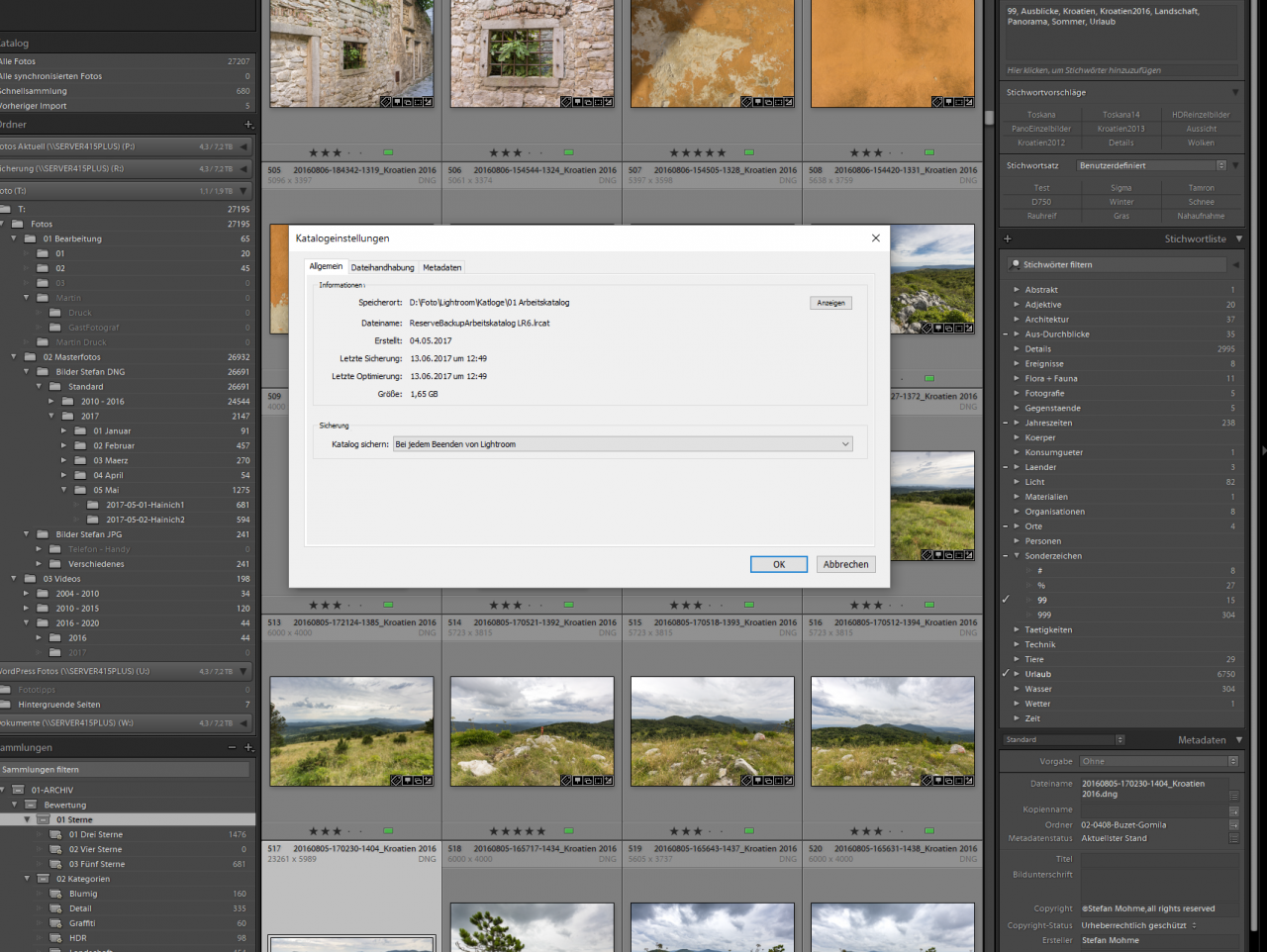Click the arrow next to Stichwörter filtern field
Viewport: 1267px width, 952px height.
pyautogui.click(x=1235, y=264)
